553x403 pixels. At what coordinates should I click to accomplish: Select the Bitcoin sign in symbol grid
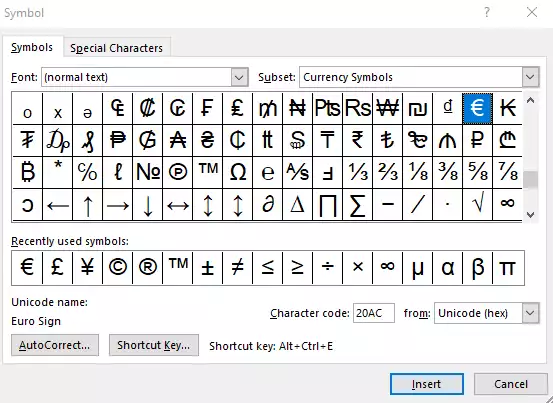(x=27, y=173)
